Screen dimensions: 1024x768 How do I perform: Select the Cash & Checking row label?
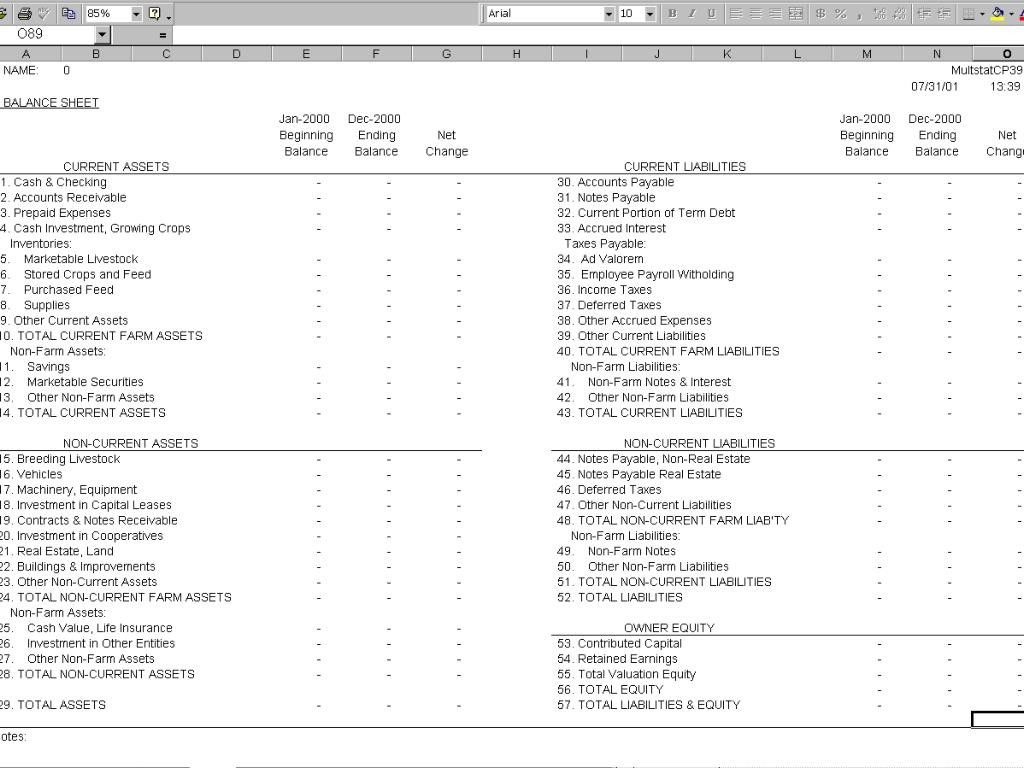(x=60, y=182)
